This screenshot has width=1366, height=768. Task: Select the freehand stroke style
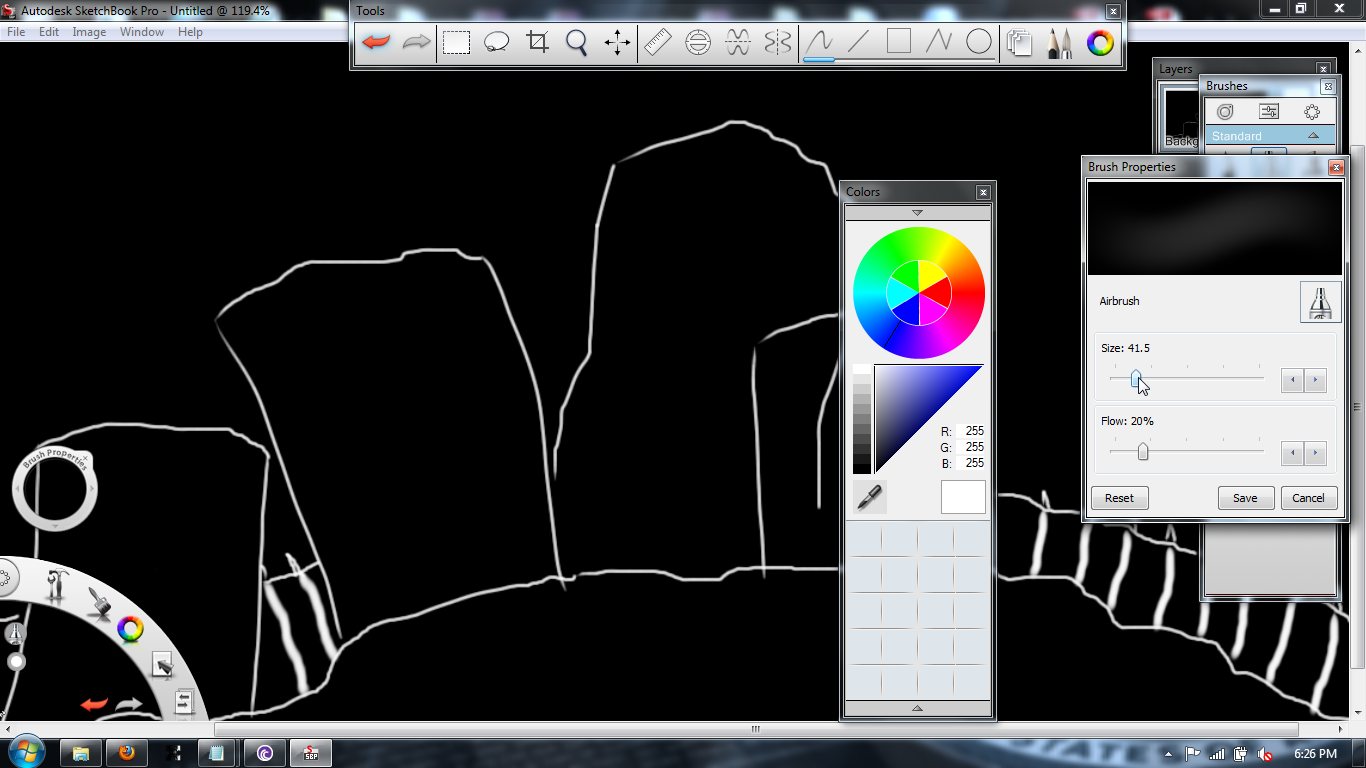(x=819, y=42)
